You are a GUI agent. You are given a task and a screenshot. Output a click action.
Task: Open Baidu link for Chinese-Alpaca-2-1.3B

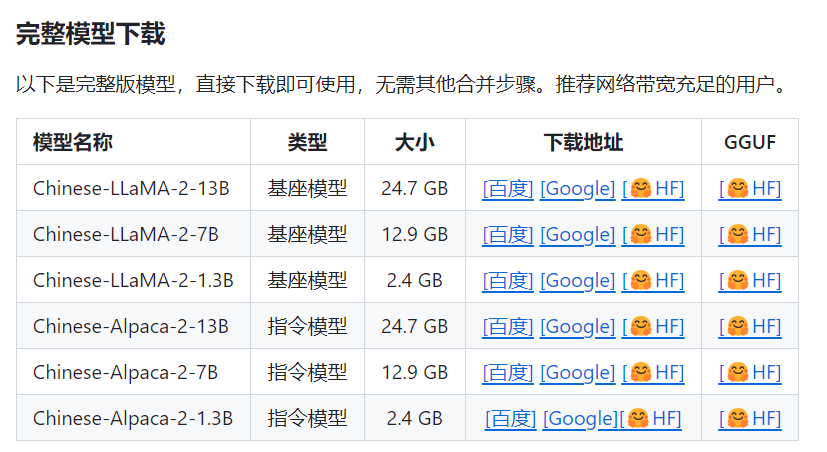click(511, 419)
